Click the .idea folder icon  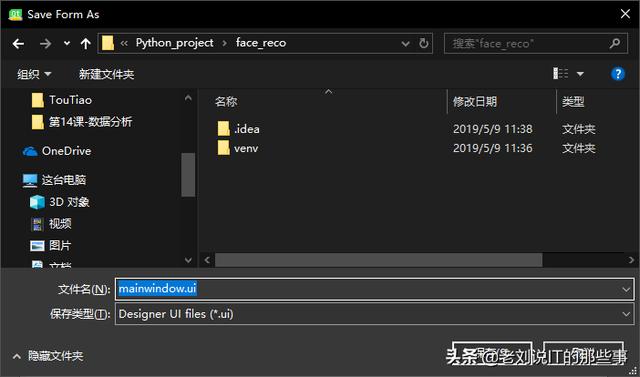click(x=223, y=129)
